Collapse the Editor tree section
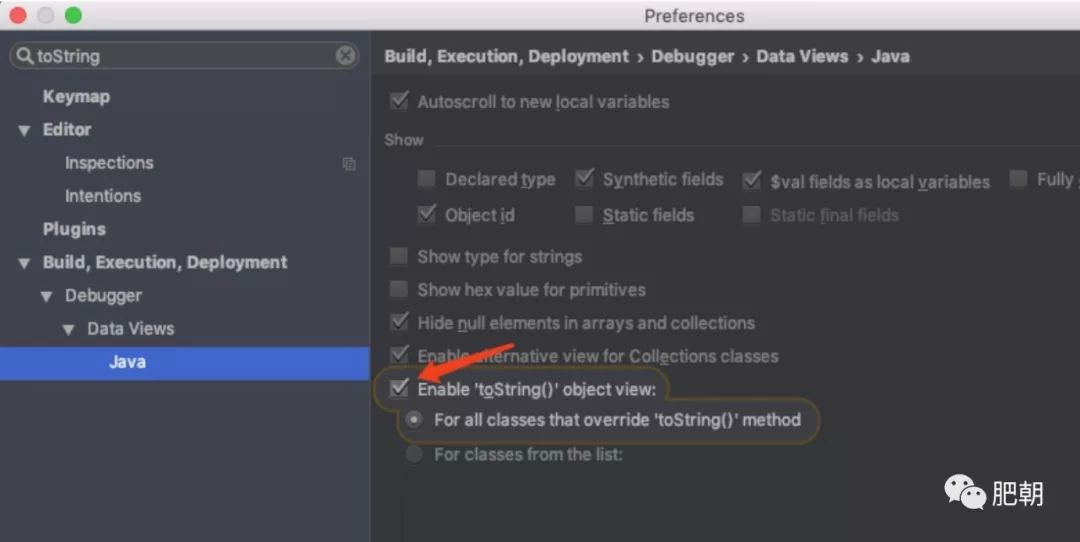 pyautogui.click(x=24, y=131)
